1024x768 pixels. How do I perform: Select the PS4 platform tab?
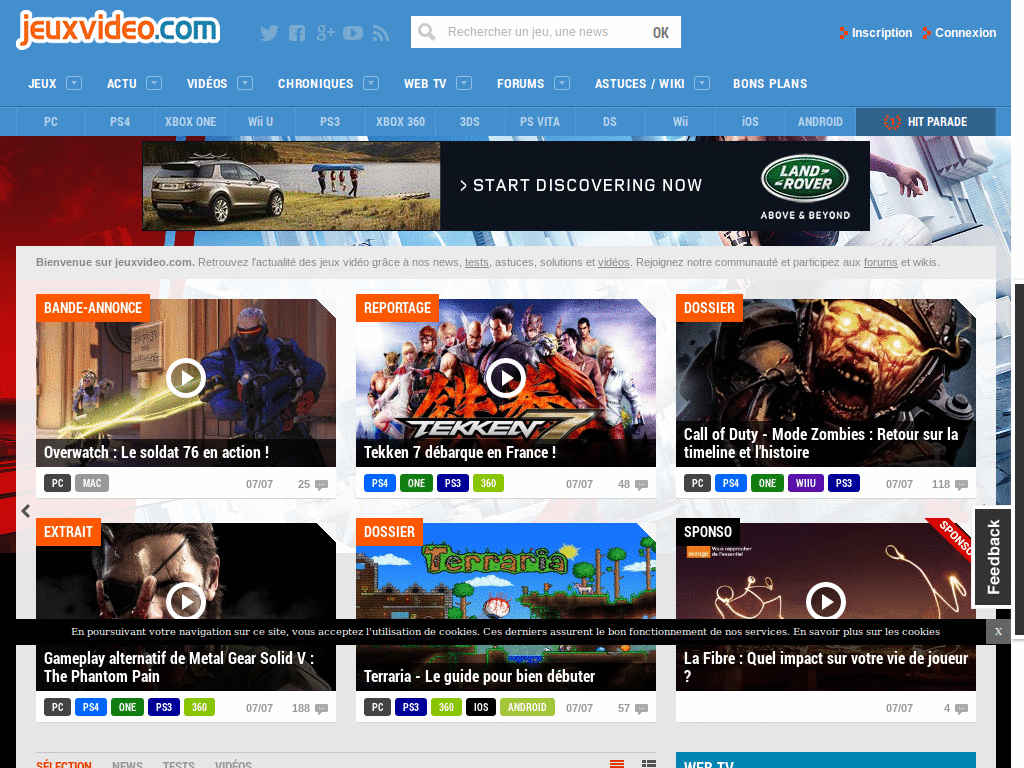click(x=120, y=121)
